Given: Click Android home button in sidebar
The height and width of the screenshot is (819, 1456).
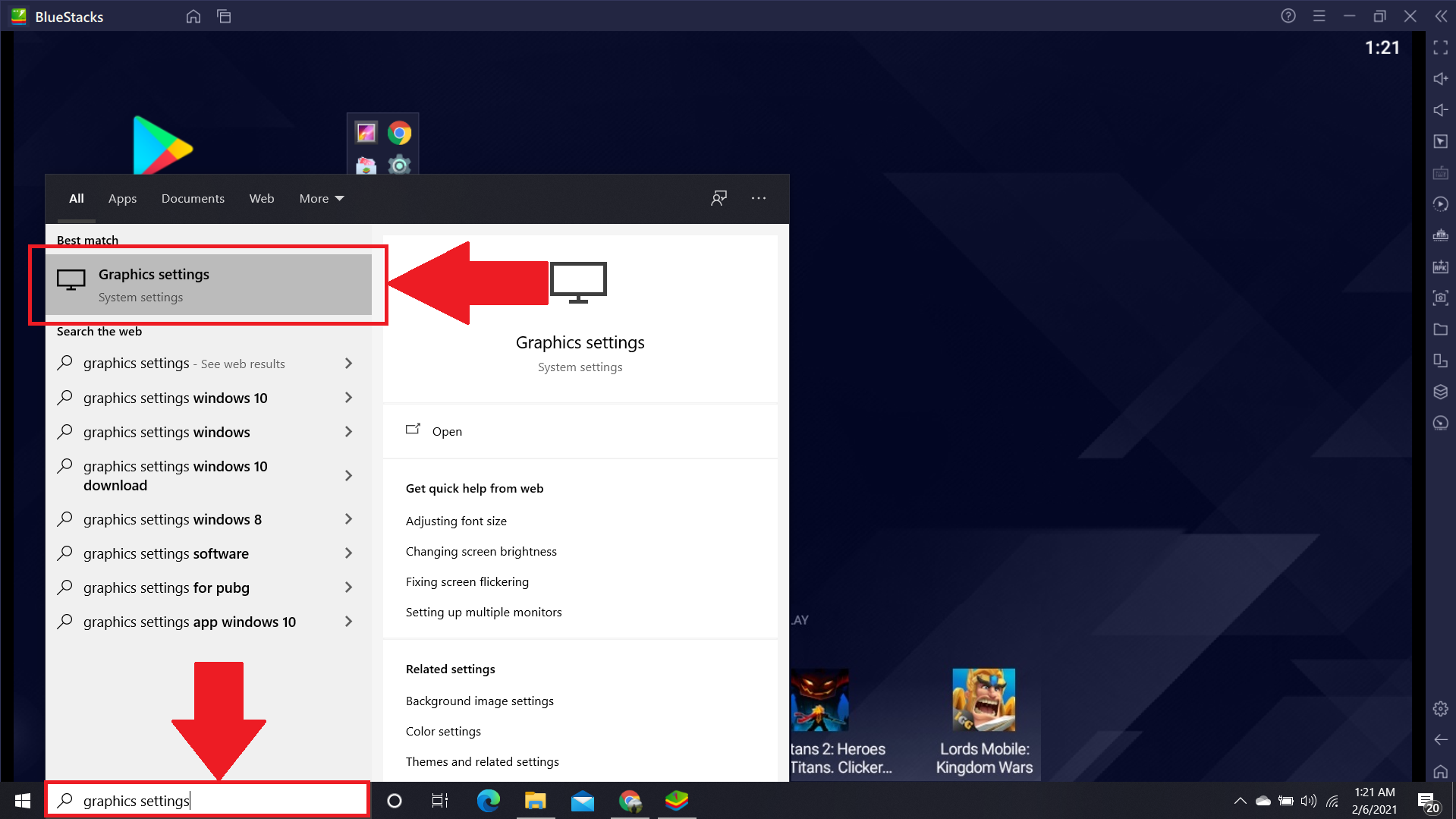Looking at the screenshot, I should point(1441,771).
